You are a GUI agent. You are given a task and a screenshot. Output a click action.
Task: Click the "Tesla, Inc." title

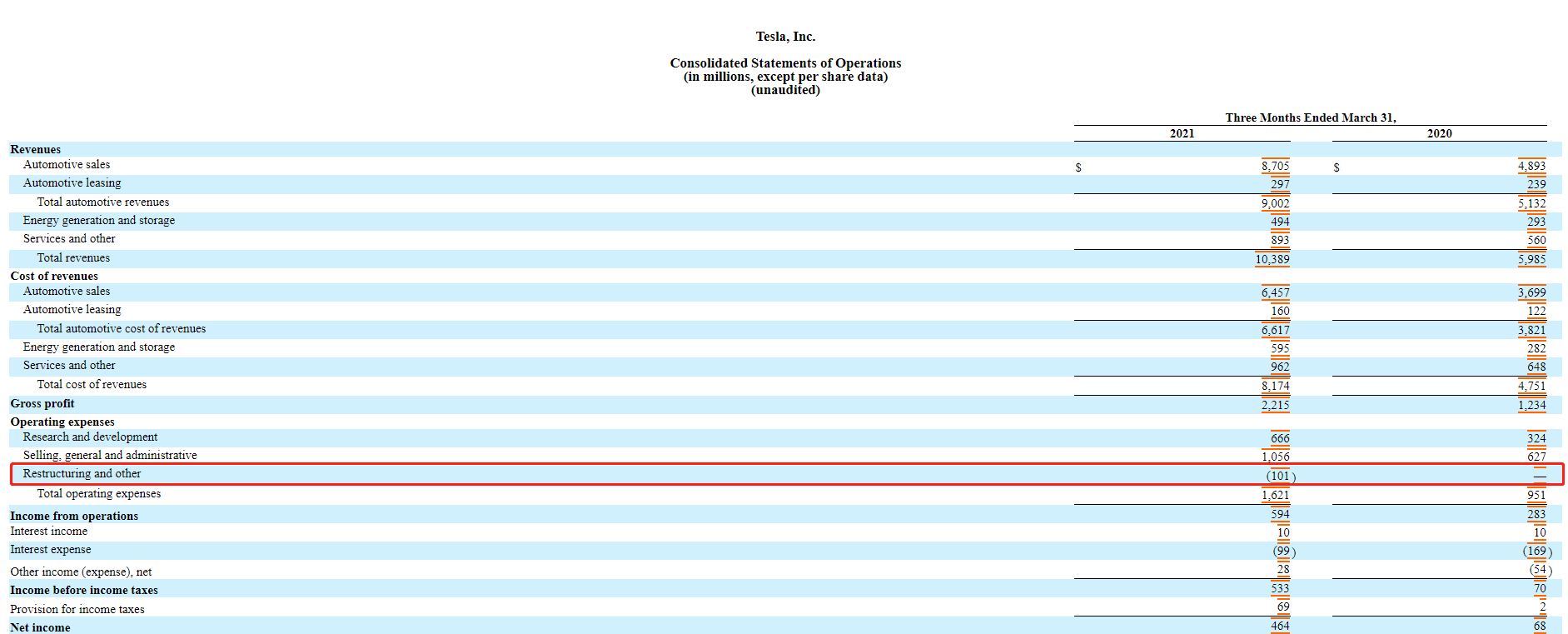coord(785,37)
